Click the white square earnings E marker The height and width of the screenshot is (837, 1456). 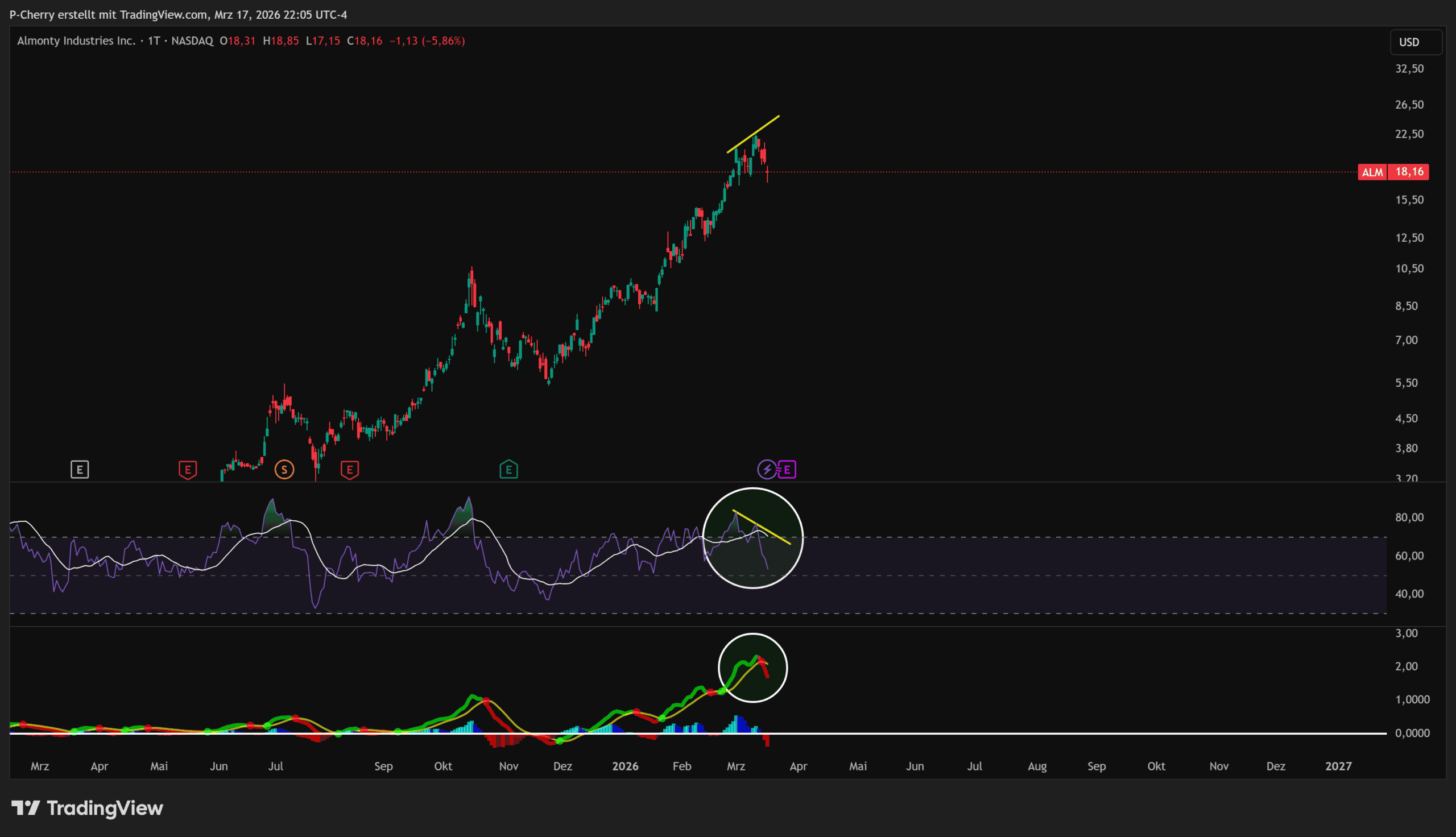coord(79,470)
